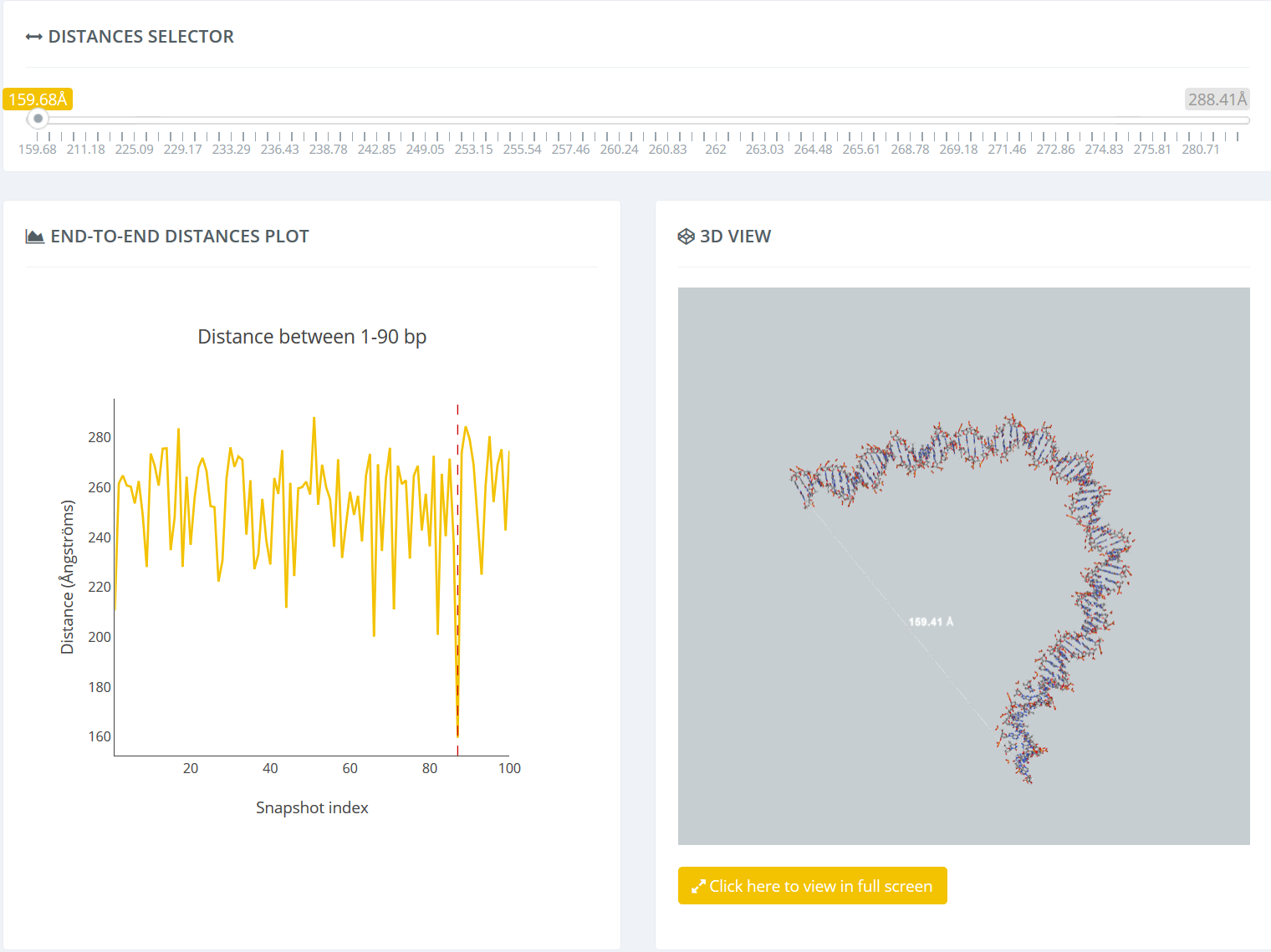Click the Snapshot index axis label

(x=312, y=807)
